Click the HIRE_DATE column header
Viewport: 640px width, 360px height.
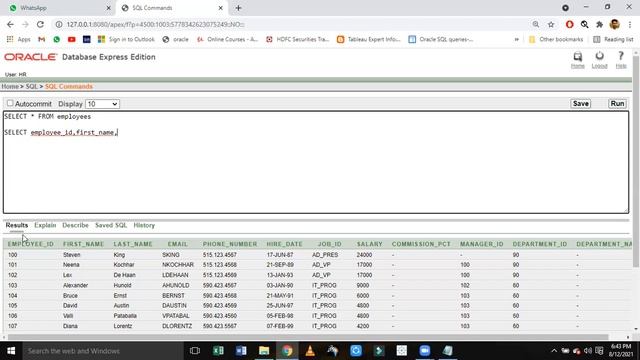click(x=284, y=244)
